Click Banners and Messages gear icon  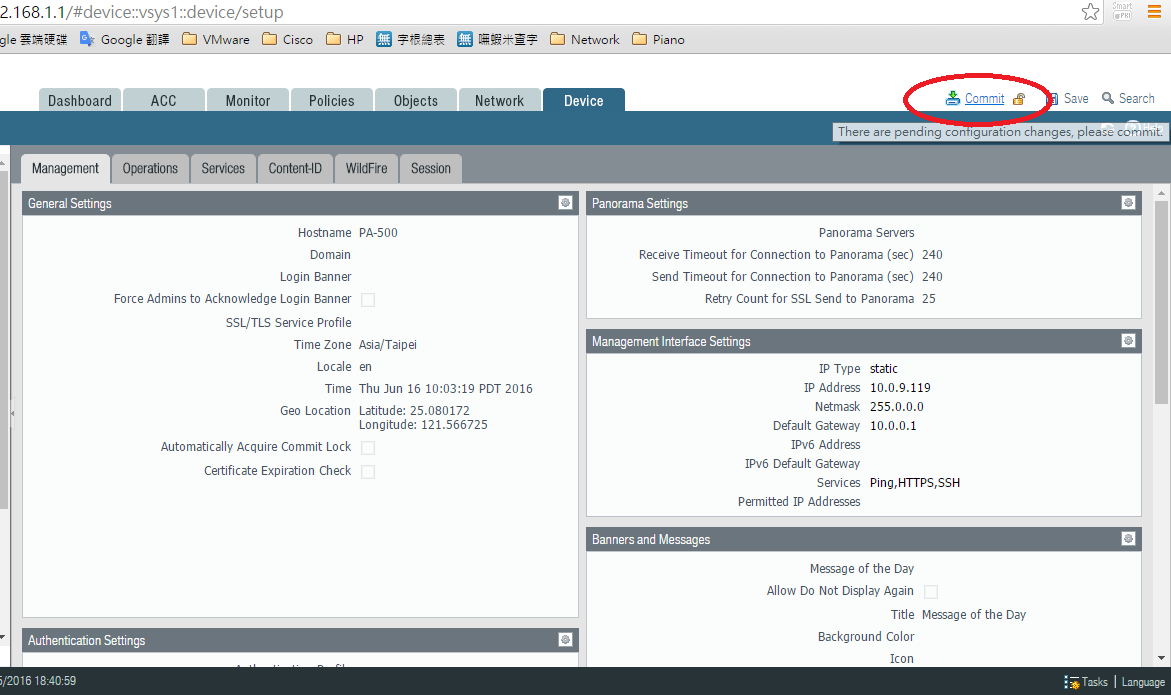[x=1128, y=539]
